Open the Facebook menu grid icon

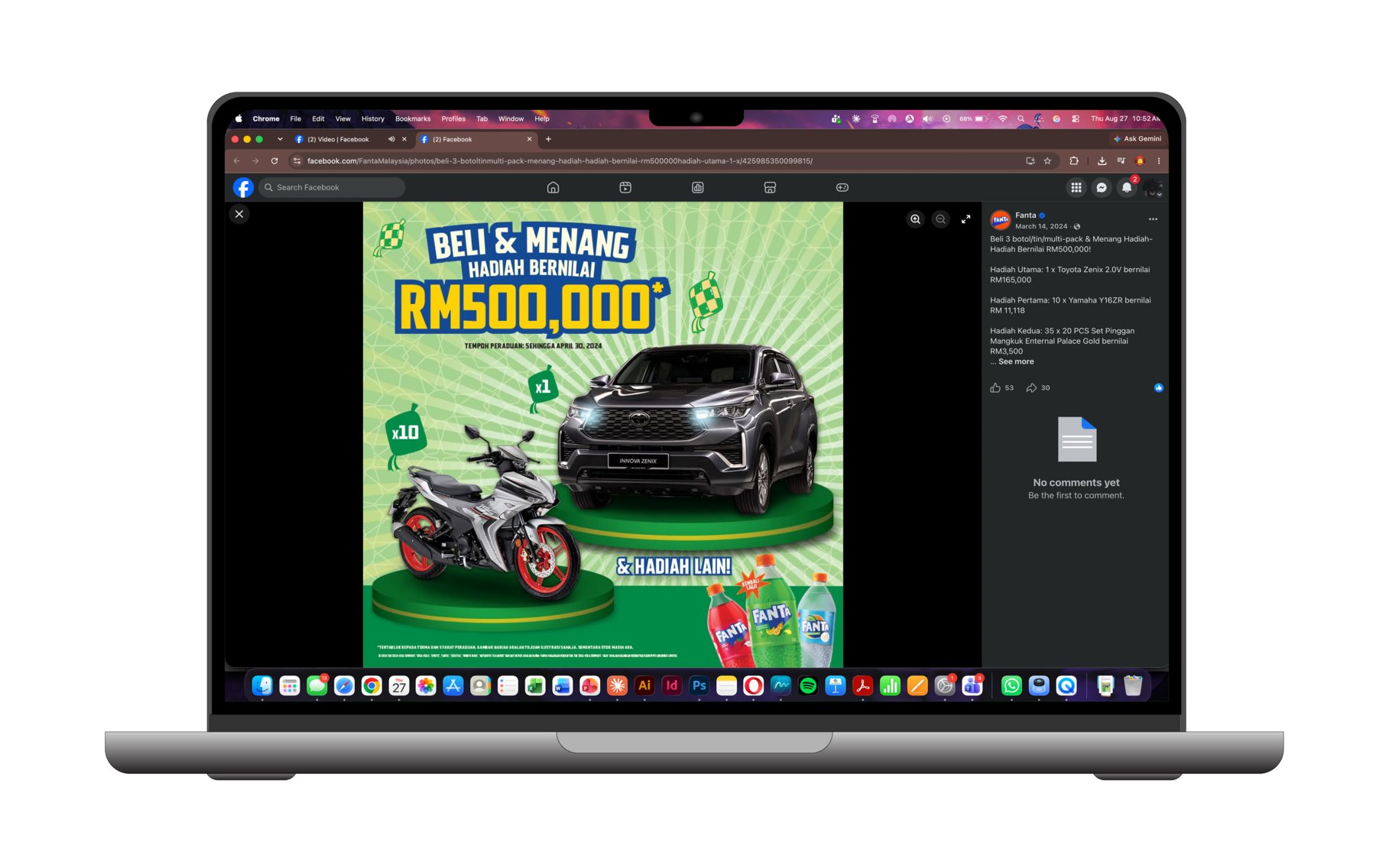[x=1076, y=187]
